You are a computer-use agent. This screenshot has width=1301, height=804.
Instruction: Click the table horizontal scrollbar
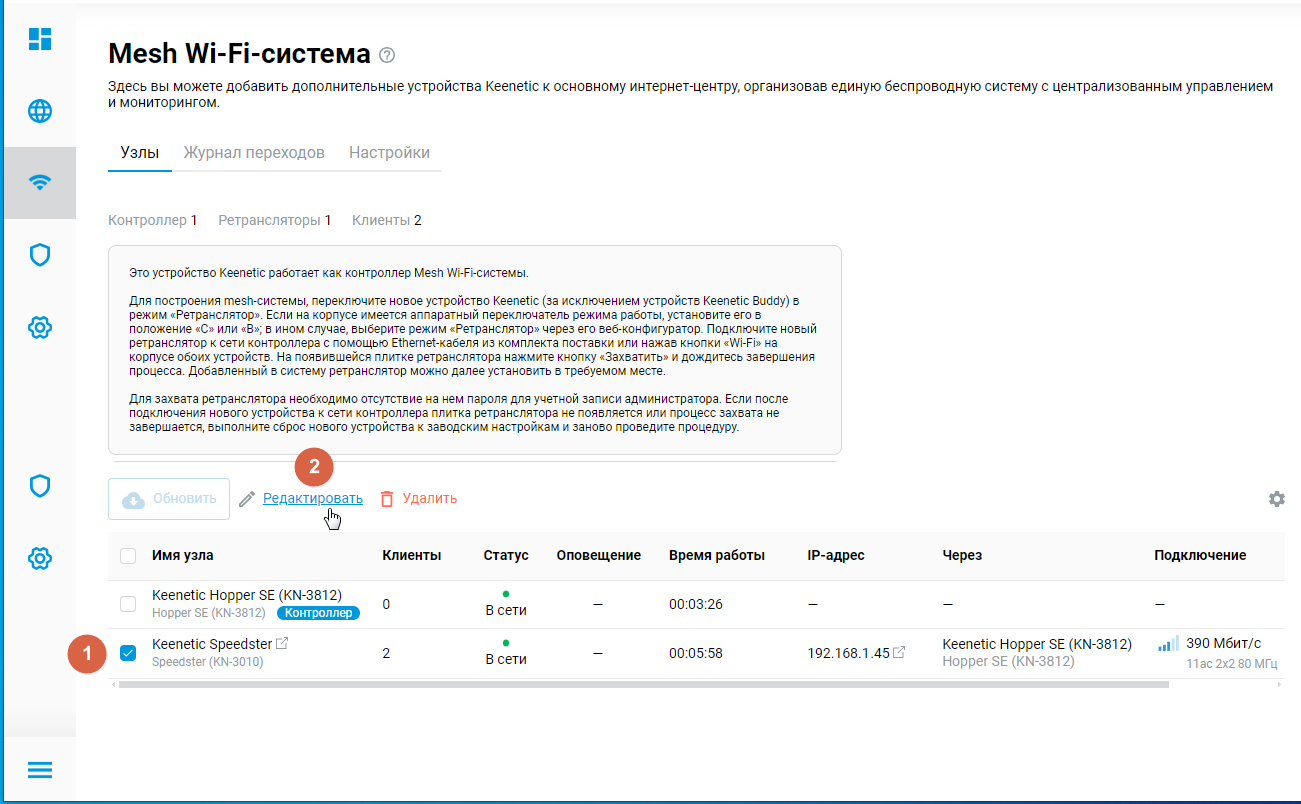(643, 685)
